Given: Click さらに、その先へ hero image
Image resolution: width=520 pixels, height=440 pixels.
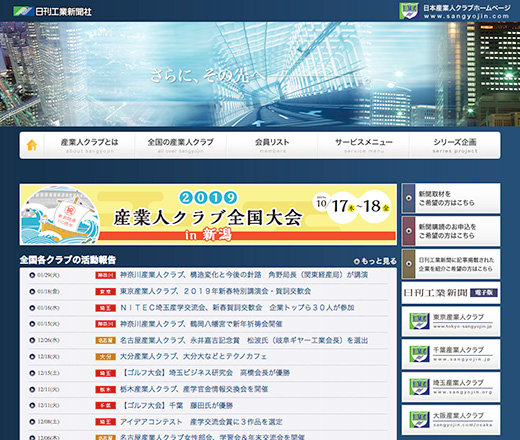Looking at the screenshot, I should [260, 74].
